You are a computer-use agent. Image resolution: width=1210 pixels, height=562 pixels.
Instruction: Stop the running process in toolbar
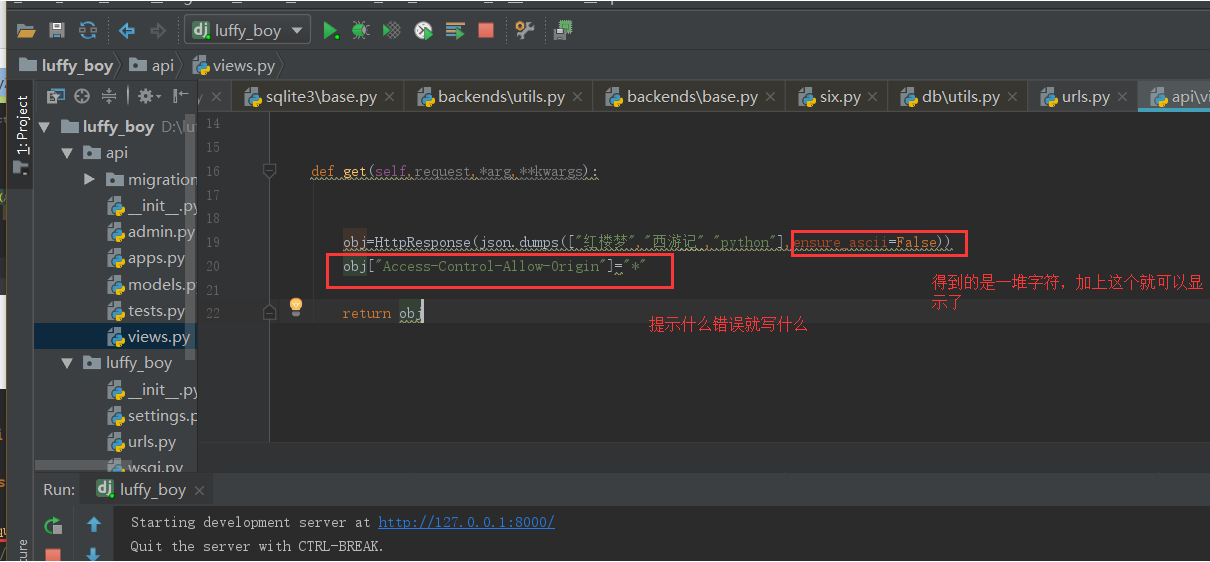tap(486, 31)
